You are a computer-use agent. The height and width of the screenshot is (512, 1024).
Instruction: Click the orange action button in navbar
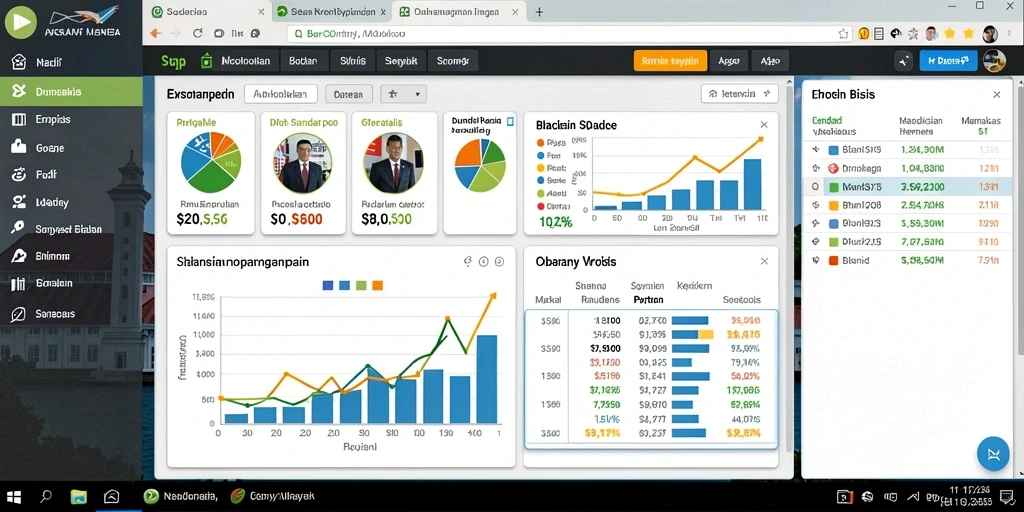coord(670,61)
